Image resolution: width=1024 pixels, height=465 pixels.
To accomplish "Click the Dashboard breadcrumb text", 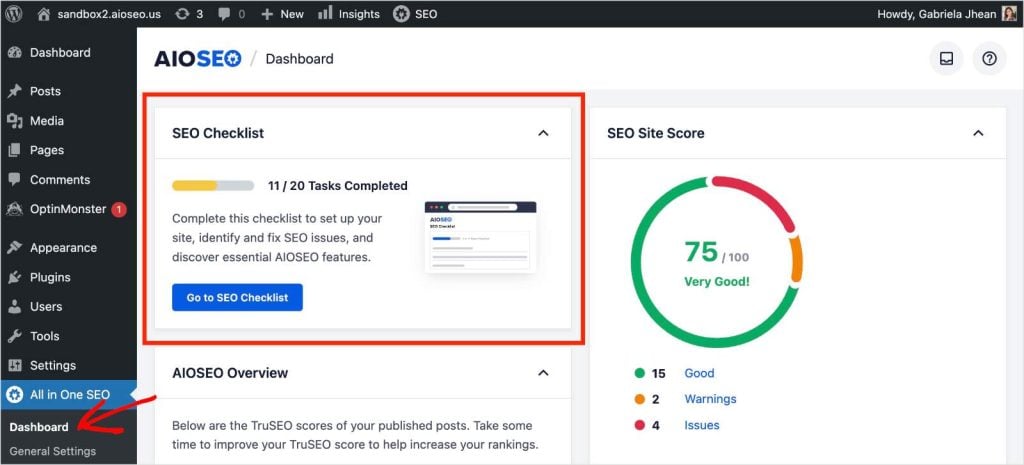I will [300, 59].
